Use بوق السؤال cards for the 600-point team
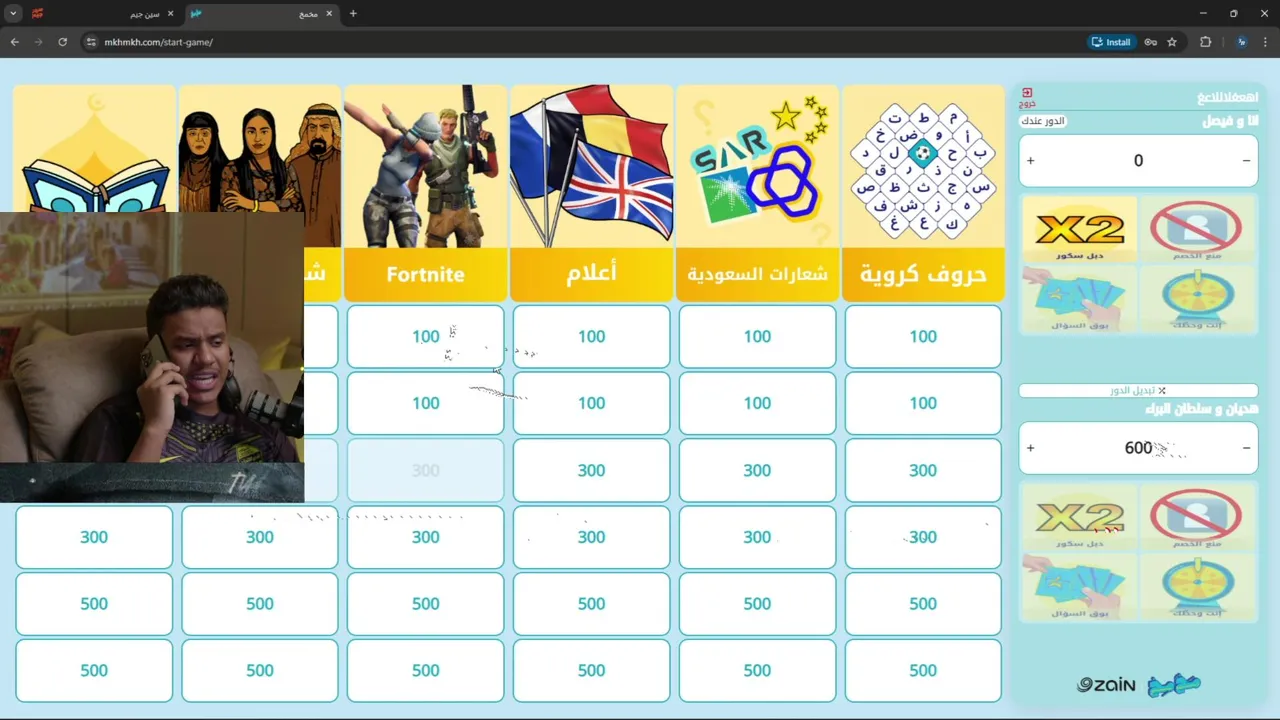Image resolution: width=1280 pixels, height=720 pixels. (x=1079, y=587)
